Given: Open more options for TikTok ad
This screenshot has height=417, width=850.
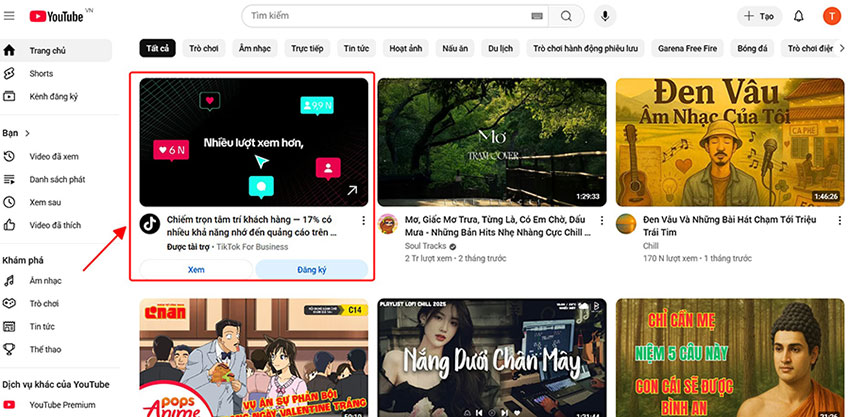Looking at the screenshot, I should point(363,221).
